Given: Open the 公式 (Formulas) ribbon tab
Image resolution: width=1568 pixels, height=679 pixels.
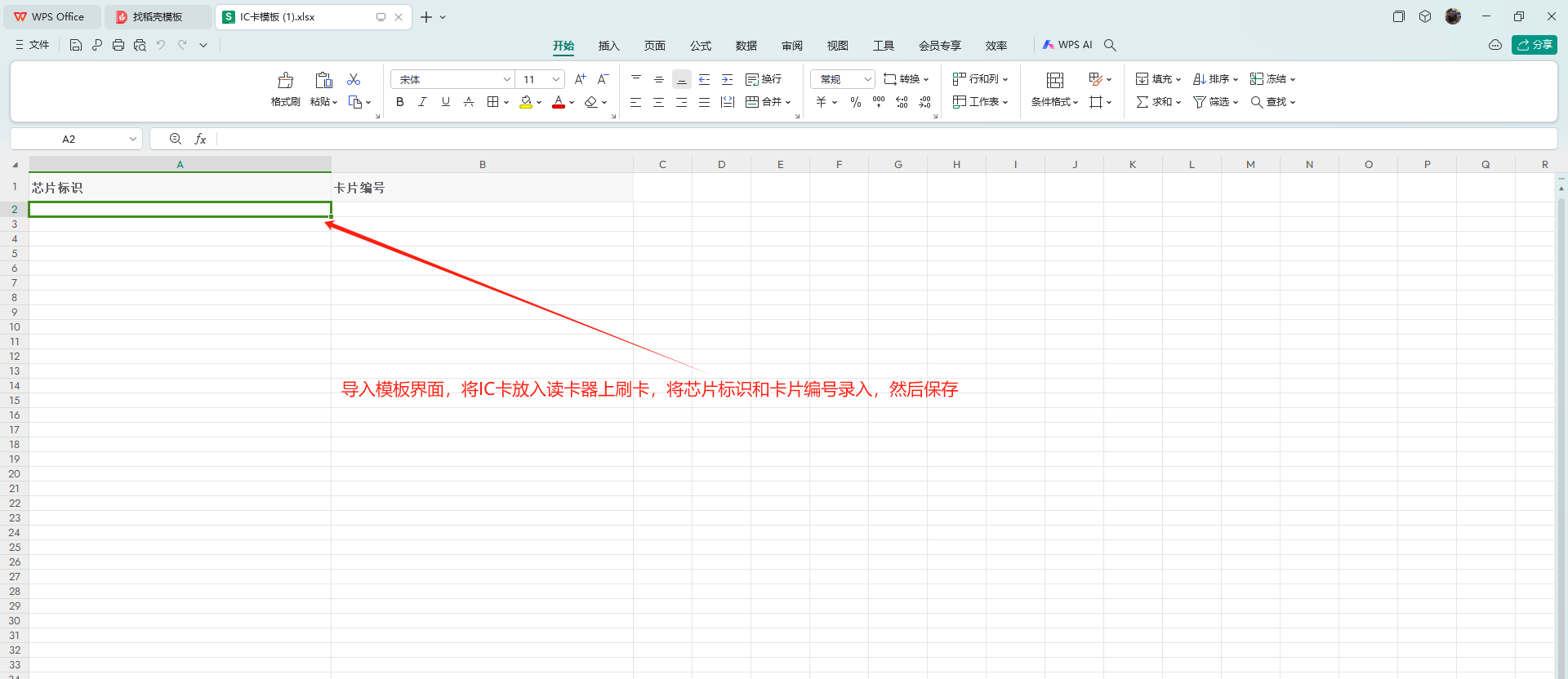Looking at the screenshot, I should (x=700, y=46).
